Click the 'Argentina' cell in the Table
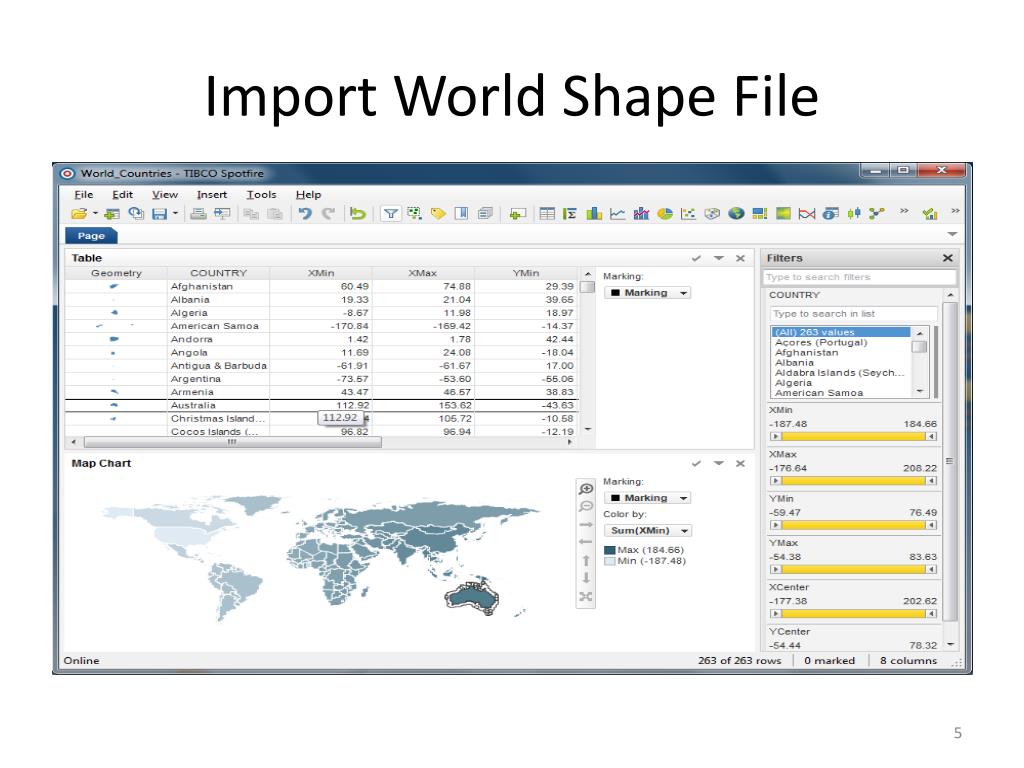This screenshot has width=1024, height=768. tap(218, 379)
